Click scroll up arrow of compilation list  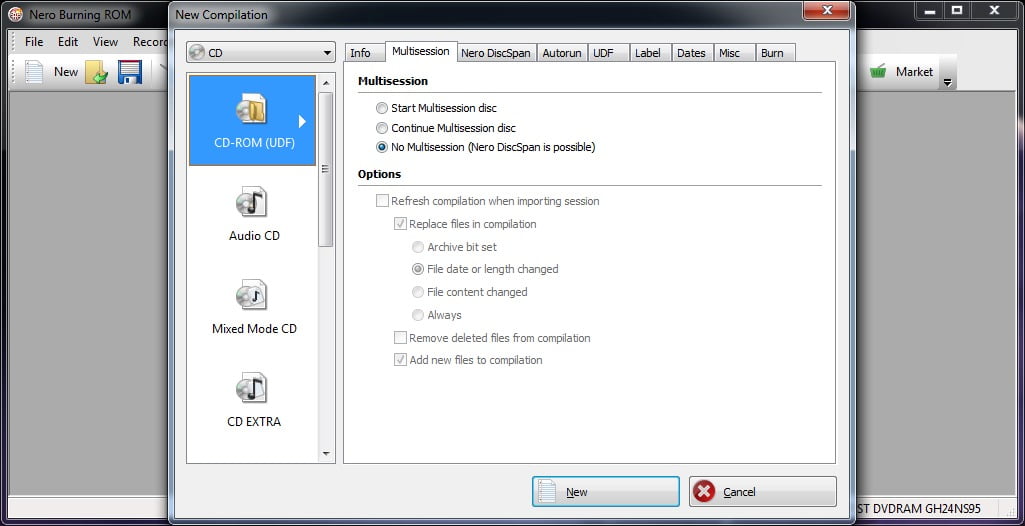[326, 83]
